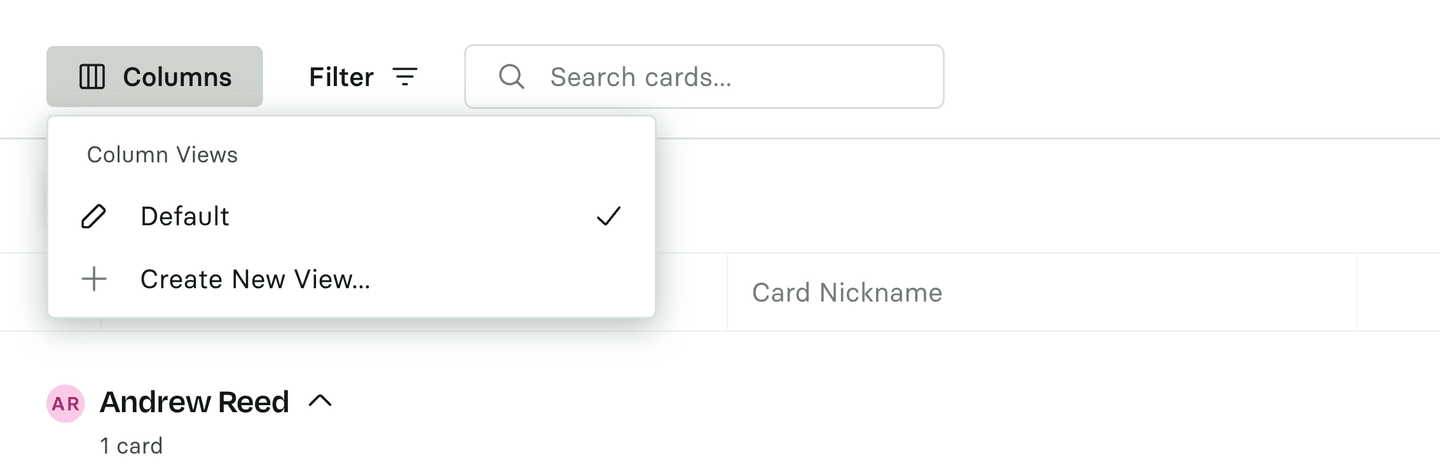The height and width of the screenshot is (476, 1440).
Task: Click the Filter lines icon
Action: 405,77
